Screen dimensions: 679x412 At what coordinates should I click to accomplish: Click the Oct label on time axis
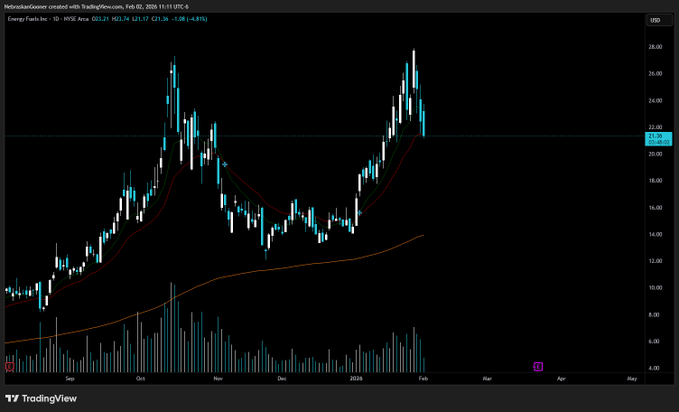tap(141, 380)
